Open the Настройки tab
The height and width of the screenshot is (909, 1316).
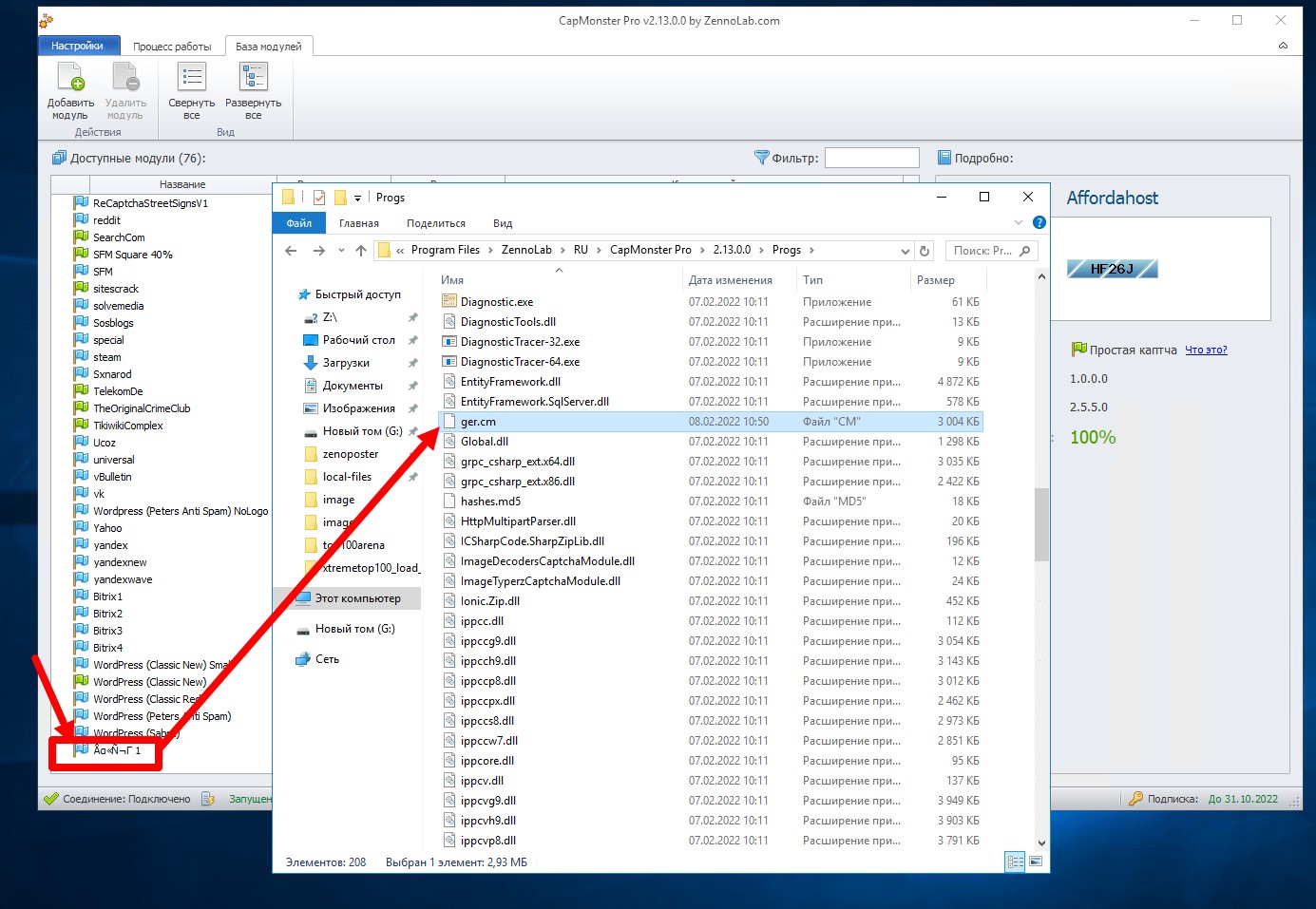pyautogui.click(x=78, y=46)
